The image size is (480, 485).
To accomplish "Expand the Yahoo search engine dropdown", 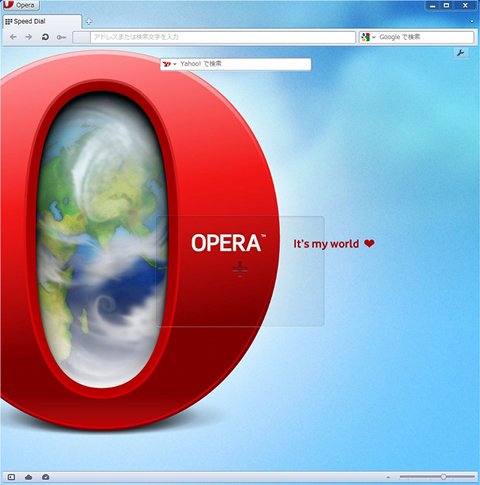I will tap(170, 64).
